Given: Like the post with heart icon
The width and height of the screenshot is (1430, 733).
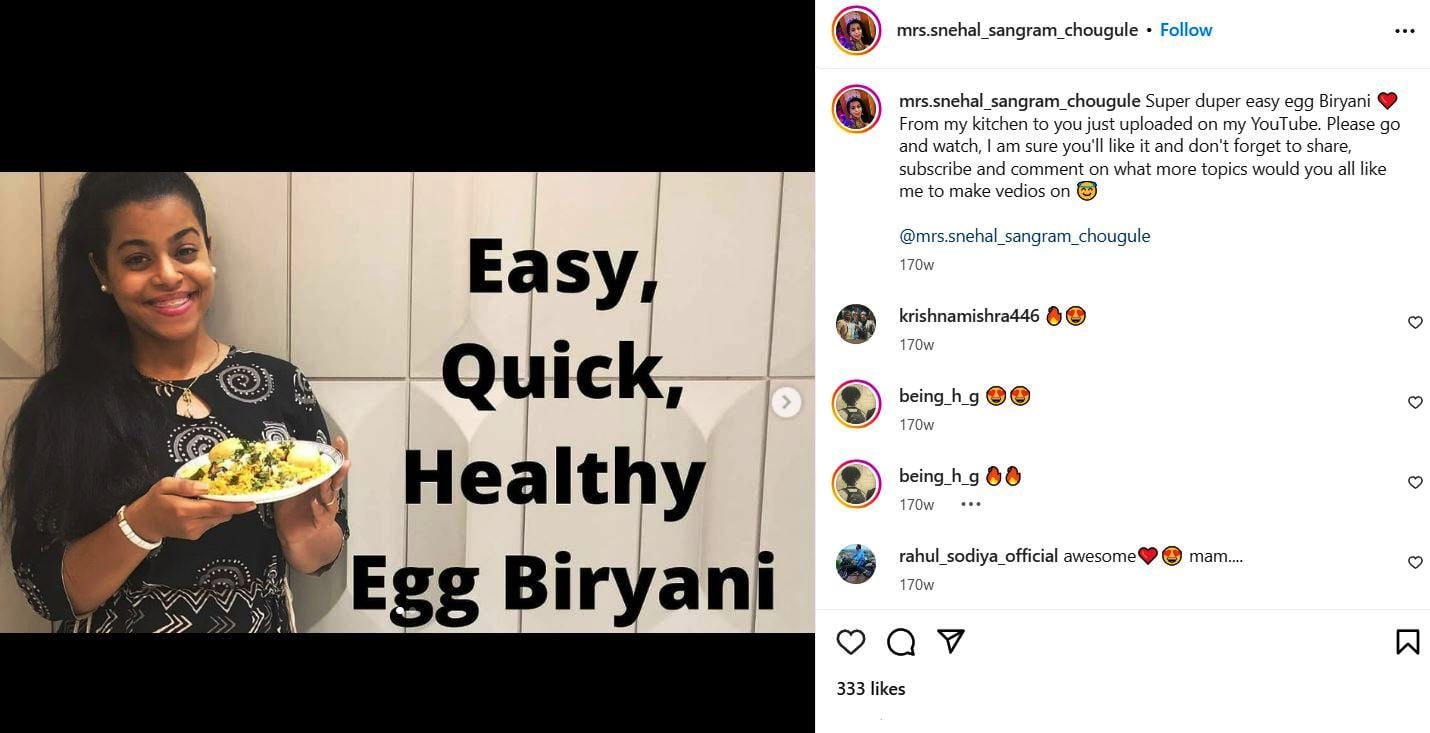Looking at the screenshot, I should [x=851, y=642].
